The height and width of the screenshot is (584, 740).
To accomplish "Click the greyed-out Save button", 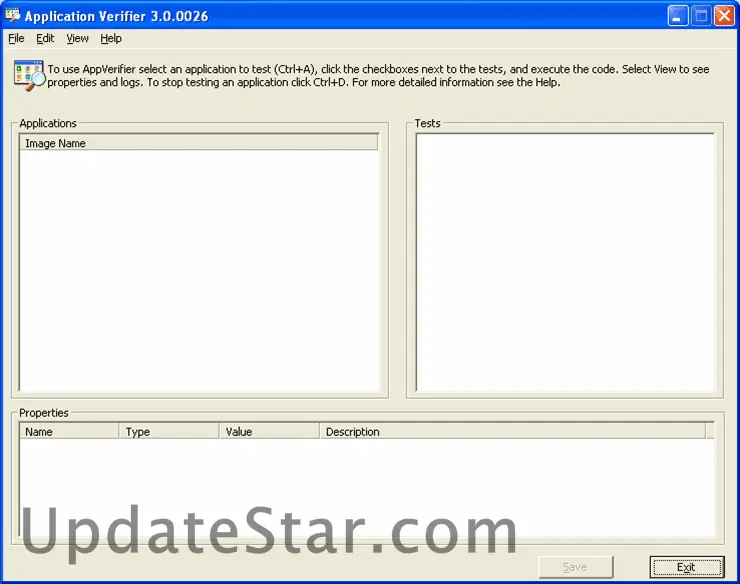I will click(575, 567).
